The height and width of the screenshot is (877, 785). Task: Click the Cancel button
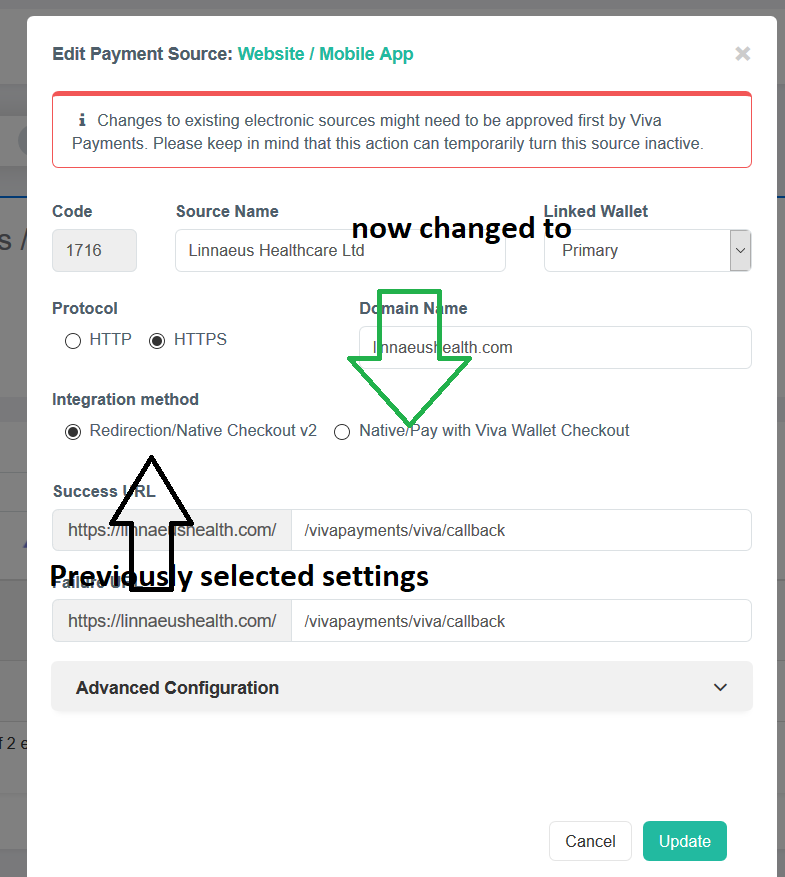590,841
